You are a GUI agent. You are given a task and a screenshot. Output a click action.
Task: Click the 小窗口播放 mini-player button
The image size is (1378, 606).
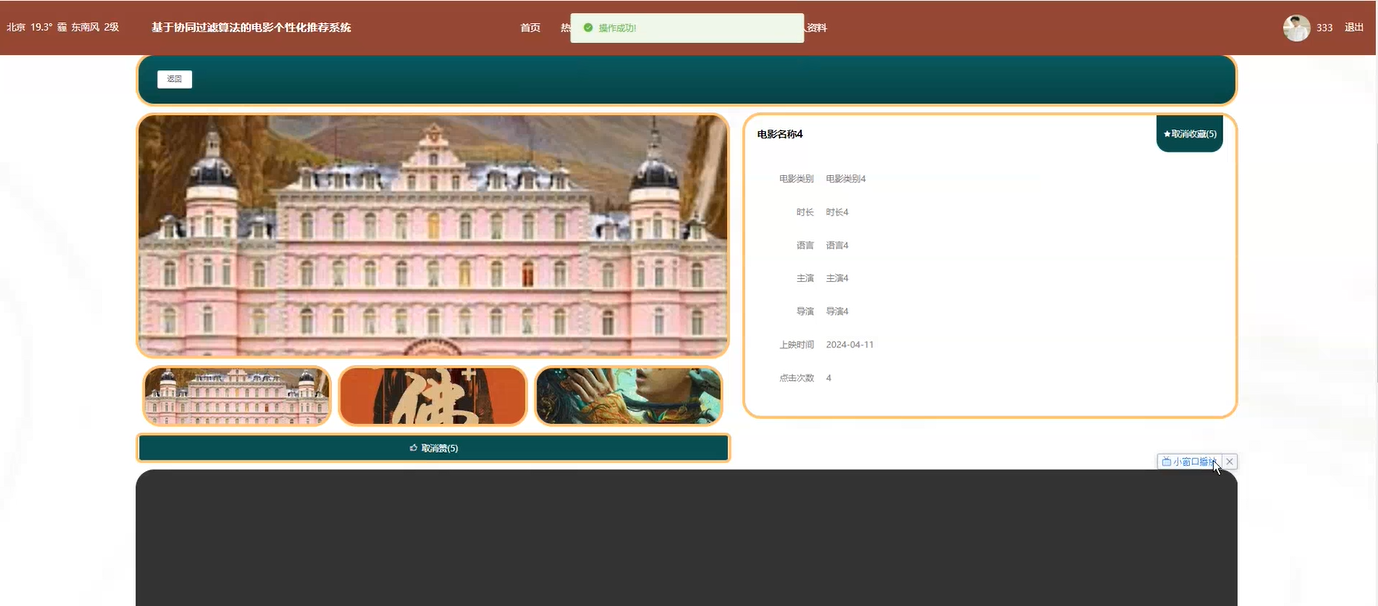[x=1189, y=462]
